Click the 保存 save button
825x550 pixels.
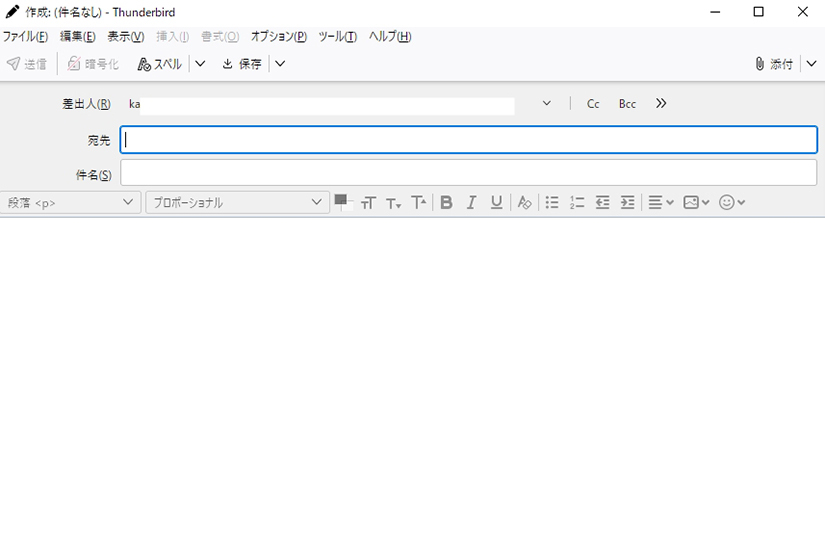[242, 64]
